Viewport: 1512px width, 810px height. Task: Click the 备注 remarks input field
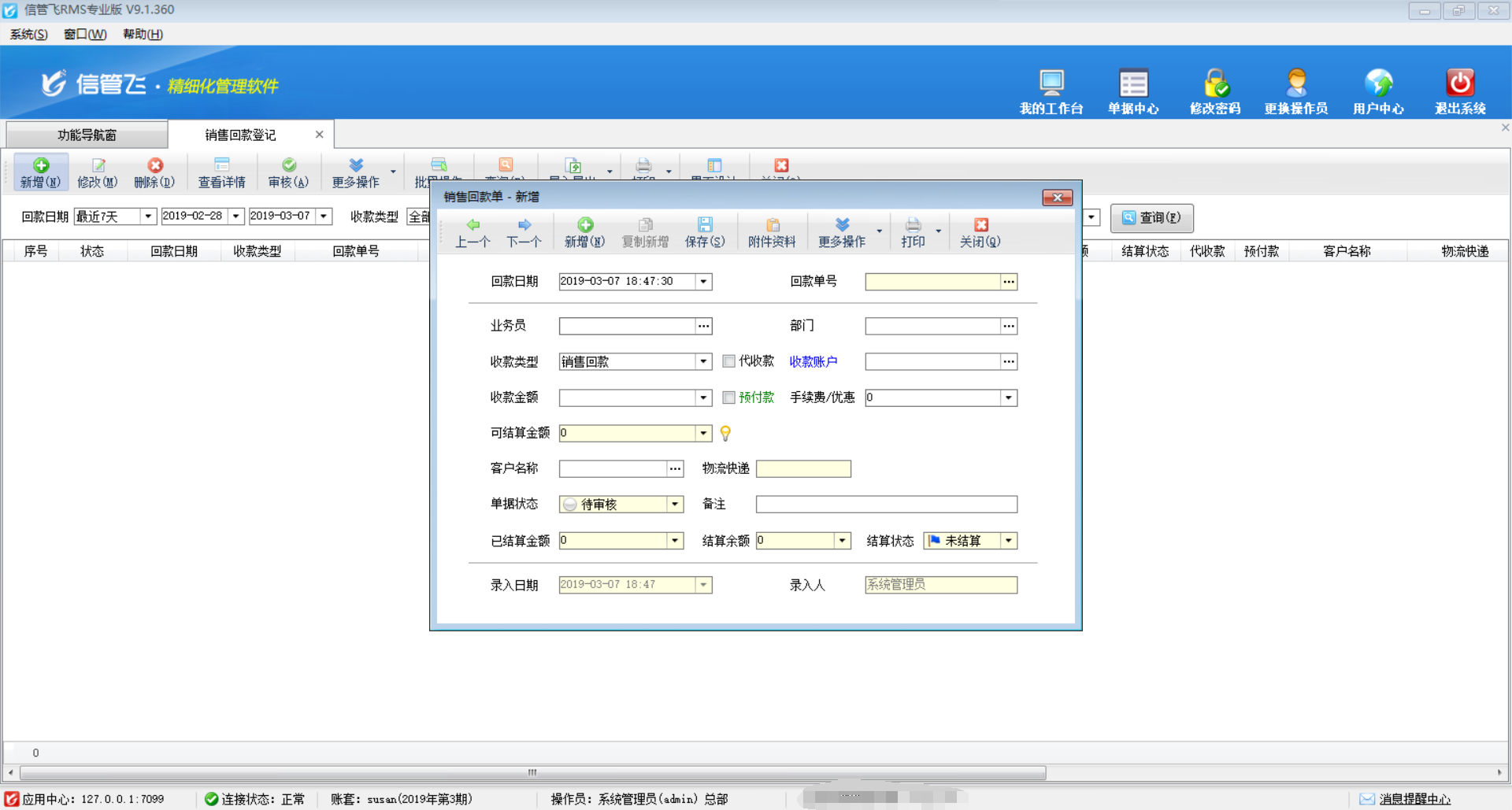point(886,505)
